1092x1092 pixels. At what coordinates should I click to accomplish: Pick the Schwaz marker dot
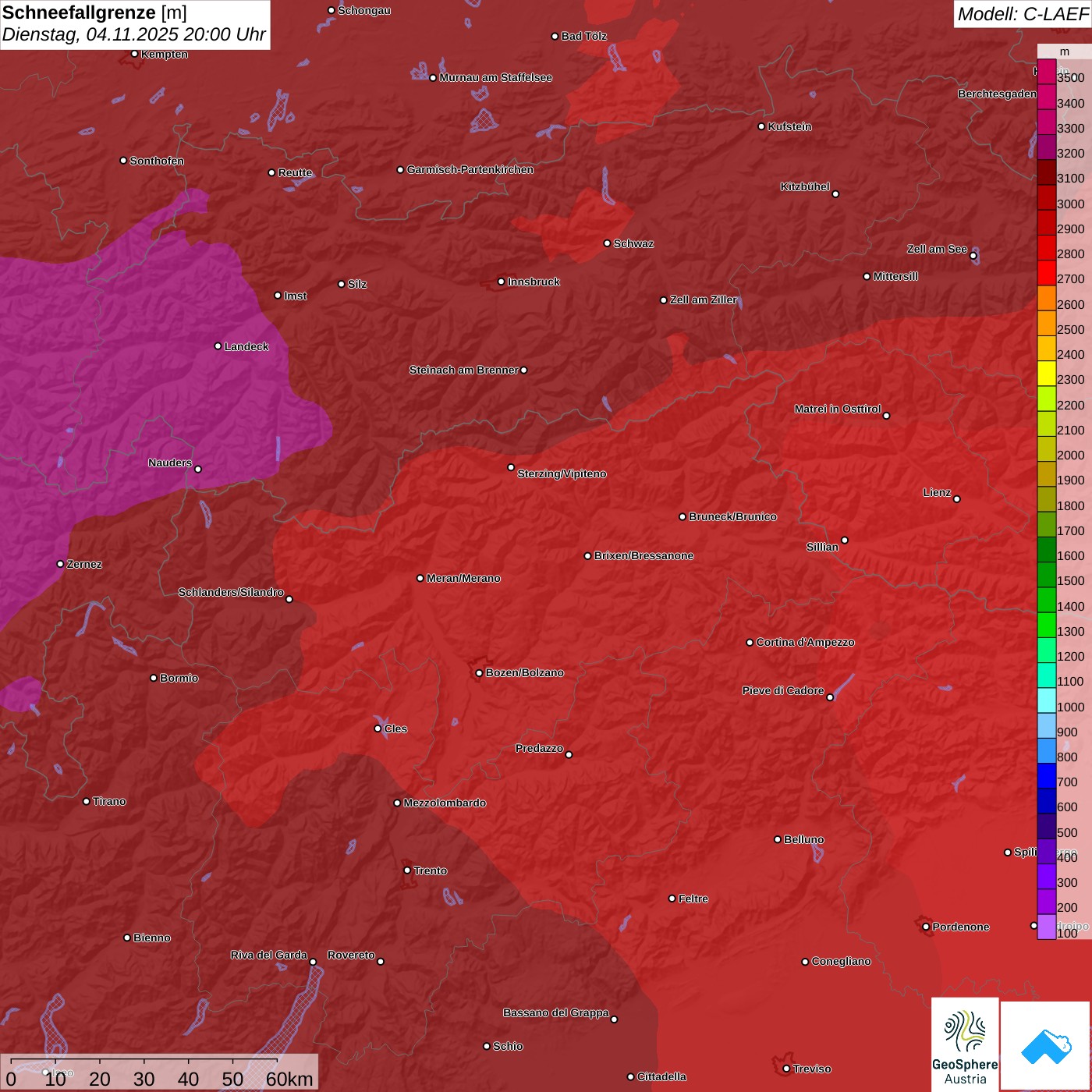[608, 243]
